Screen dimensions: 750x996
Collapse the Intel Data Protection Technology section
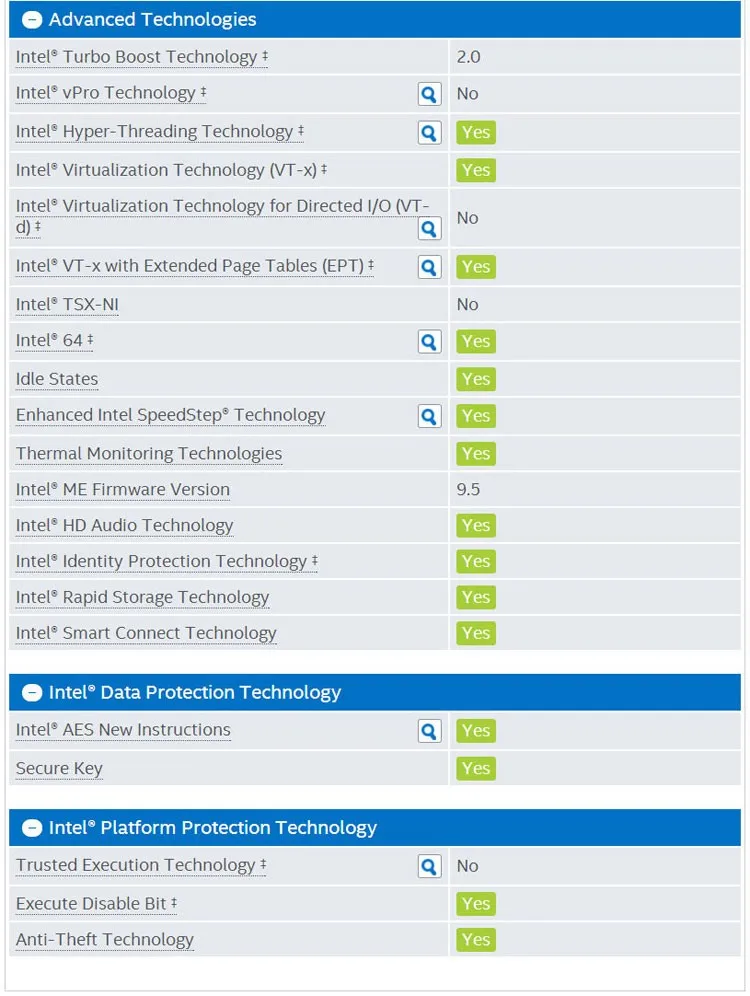(32, 692)
